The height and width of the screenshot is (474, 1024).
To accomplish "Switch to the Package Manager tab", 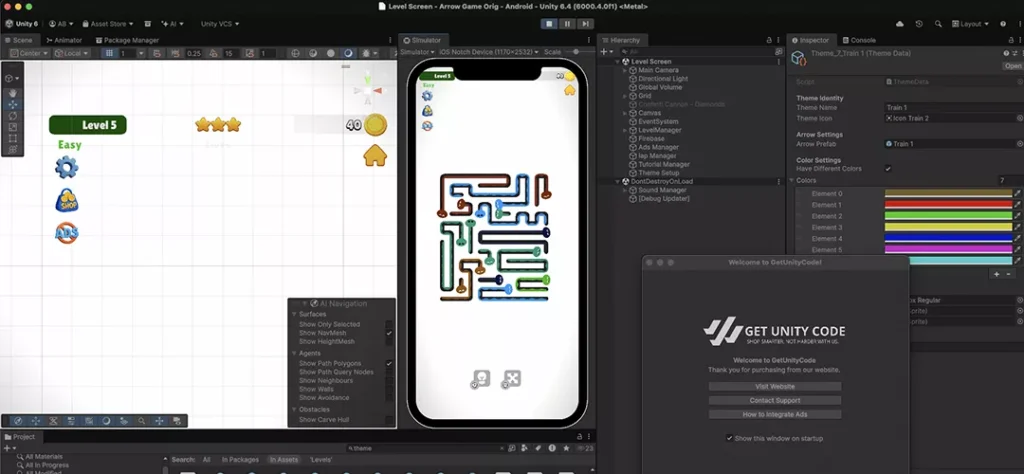I will point(126,40).
